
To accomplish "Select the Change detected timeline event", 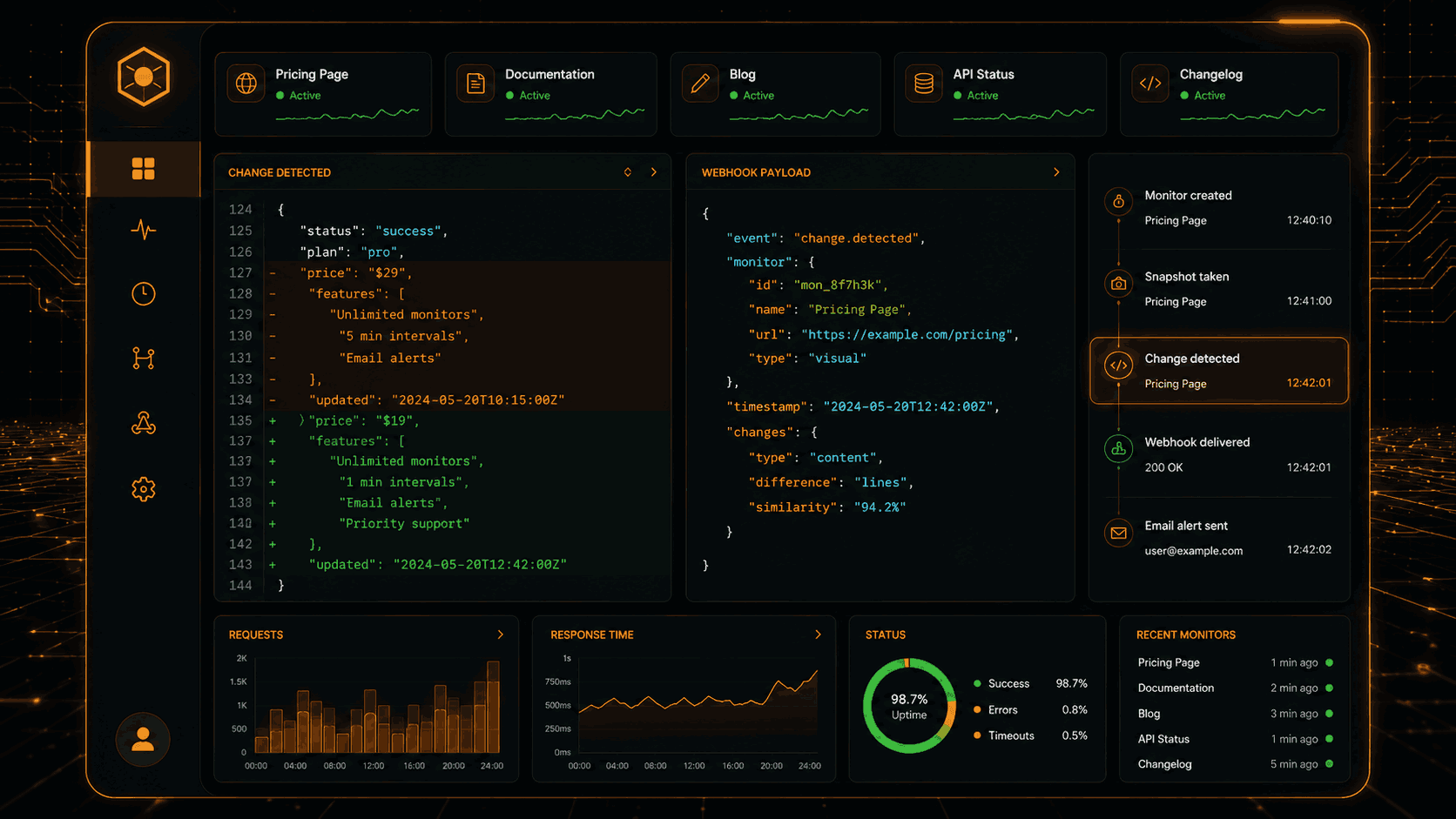I will click(x=1219, y=371).
